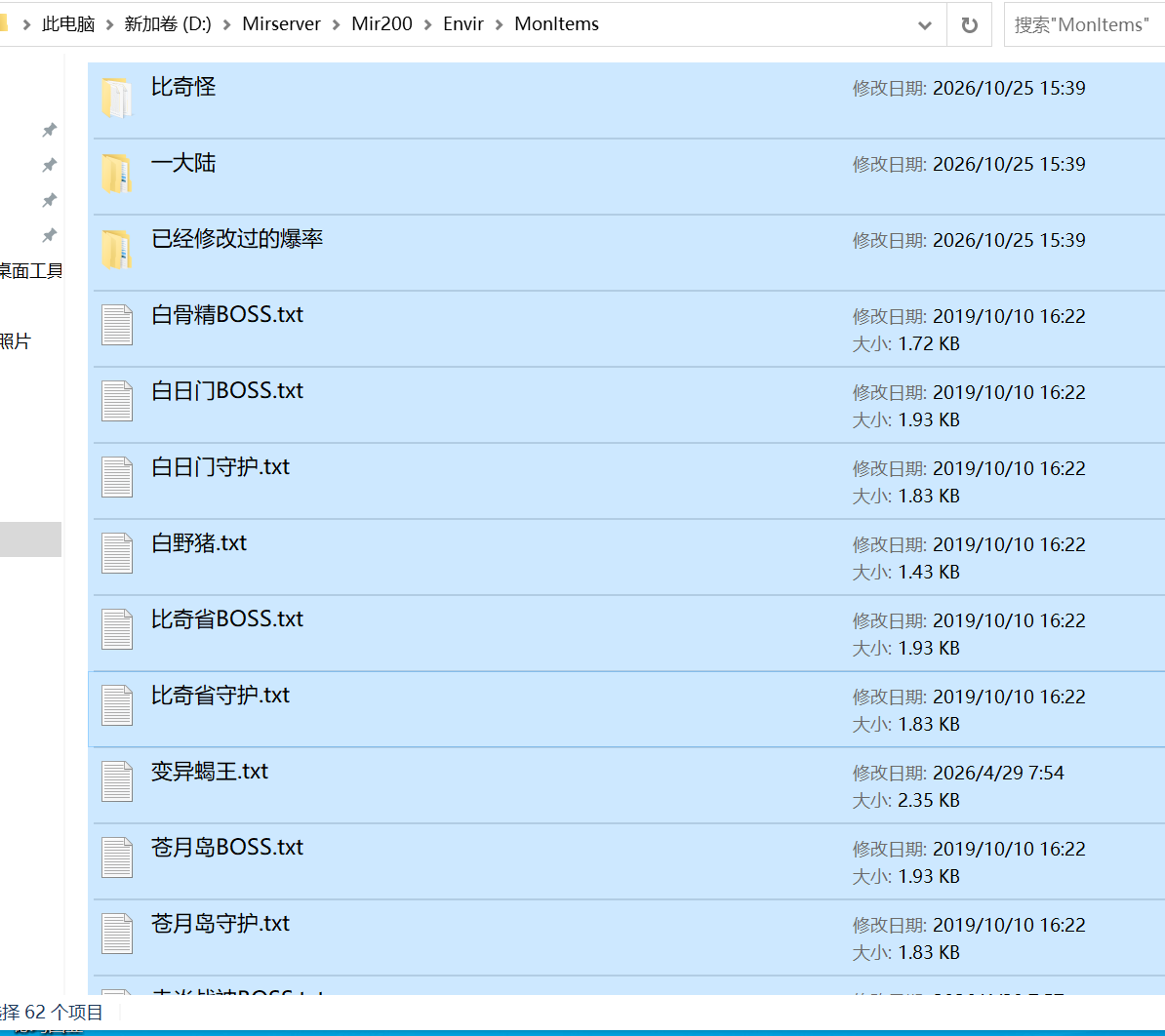Viewport: 1165px width, 1036px height.
Task: Click the 苍月岛守护.txt file icon
Action: (117, 934)
